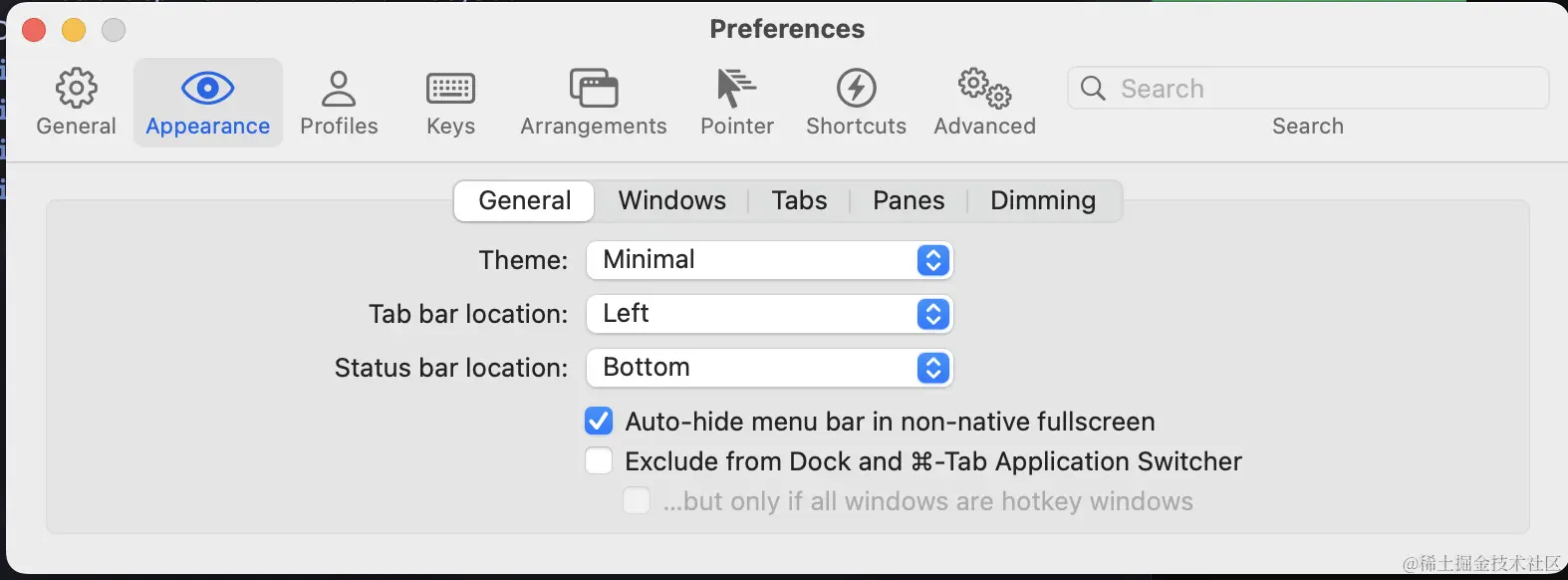1568x580 pixels.
Task: Open the Pointer cursor icon
Action: 736,89
